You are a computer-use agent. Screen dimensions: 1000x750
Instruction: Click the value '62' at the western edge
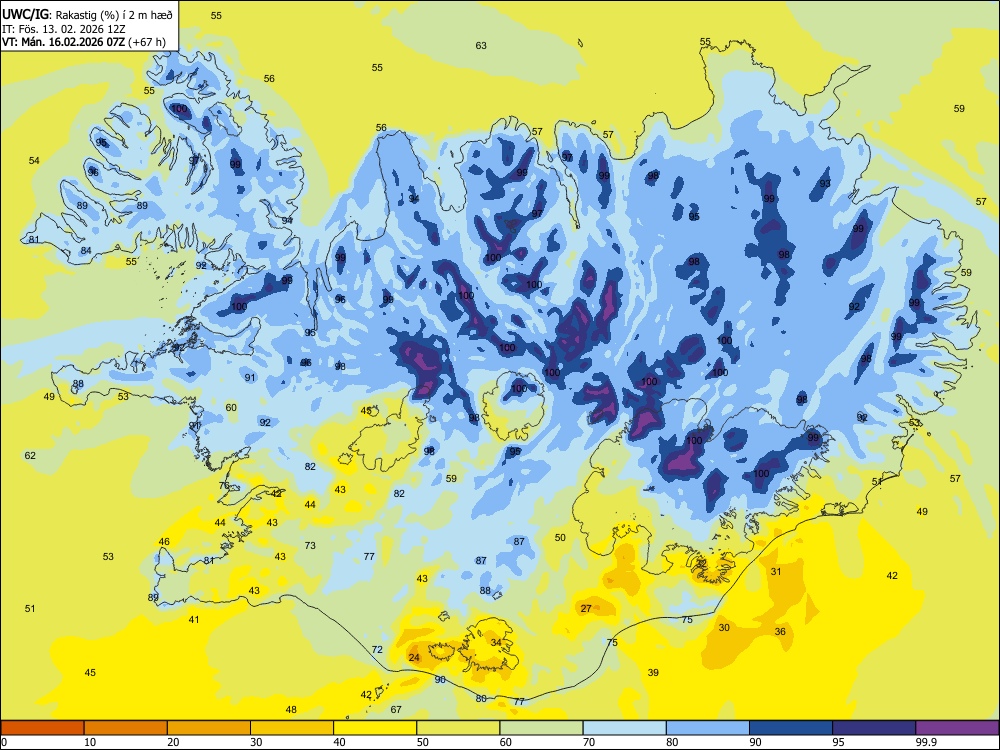tap(30, 455)
